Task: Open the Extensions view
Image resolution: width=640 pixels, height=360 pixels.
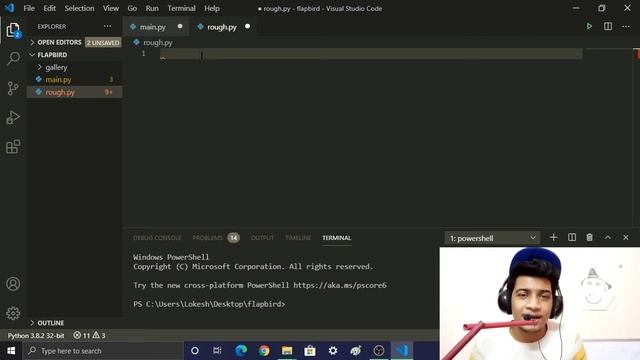Action: (x=13, y=147)
